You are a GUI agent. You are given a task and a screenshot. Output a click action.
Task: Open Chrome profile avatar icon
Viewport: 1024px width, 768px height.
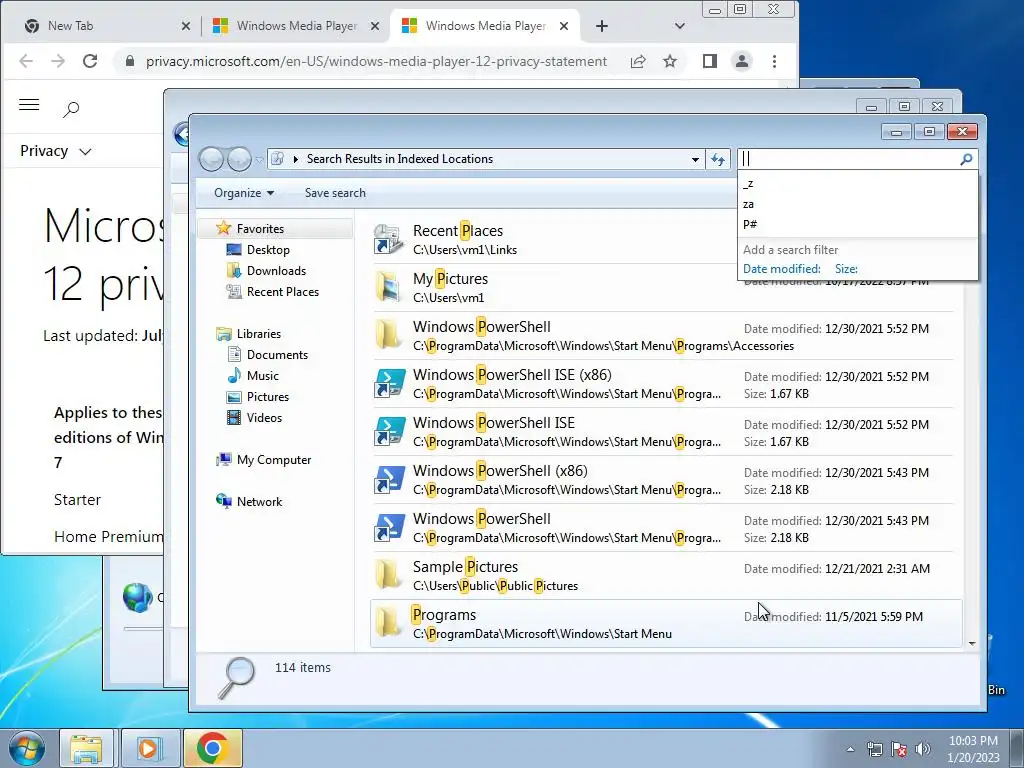click(x=742, y=61)
